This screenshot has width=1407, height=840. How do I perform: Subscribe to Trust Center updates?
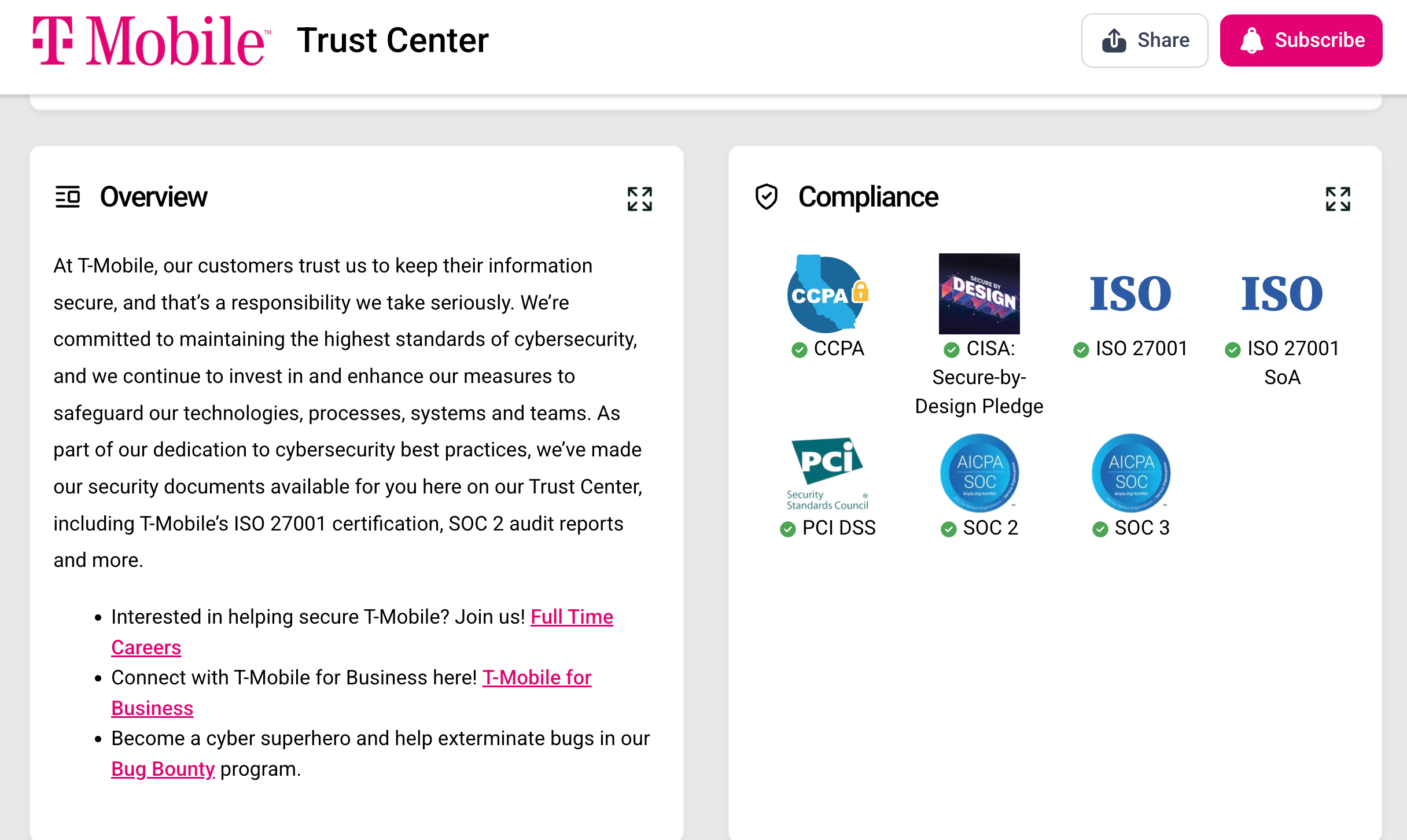pyautogui.click(x=1301, y=40)
